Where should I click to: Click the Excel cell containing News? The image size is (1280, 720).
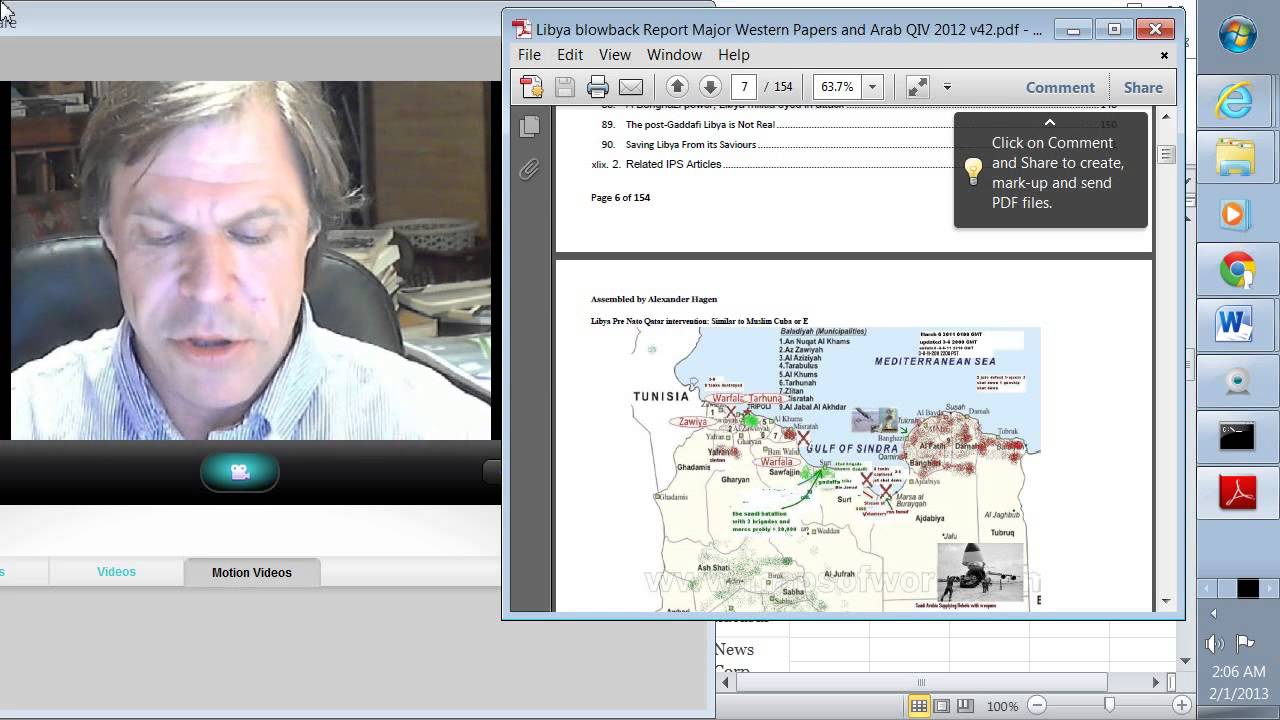[752, 650]
